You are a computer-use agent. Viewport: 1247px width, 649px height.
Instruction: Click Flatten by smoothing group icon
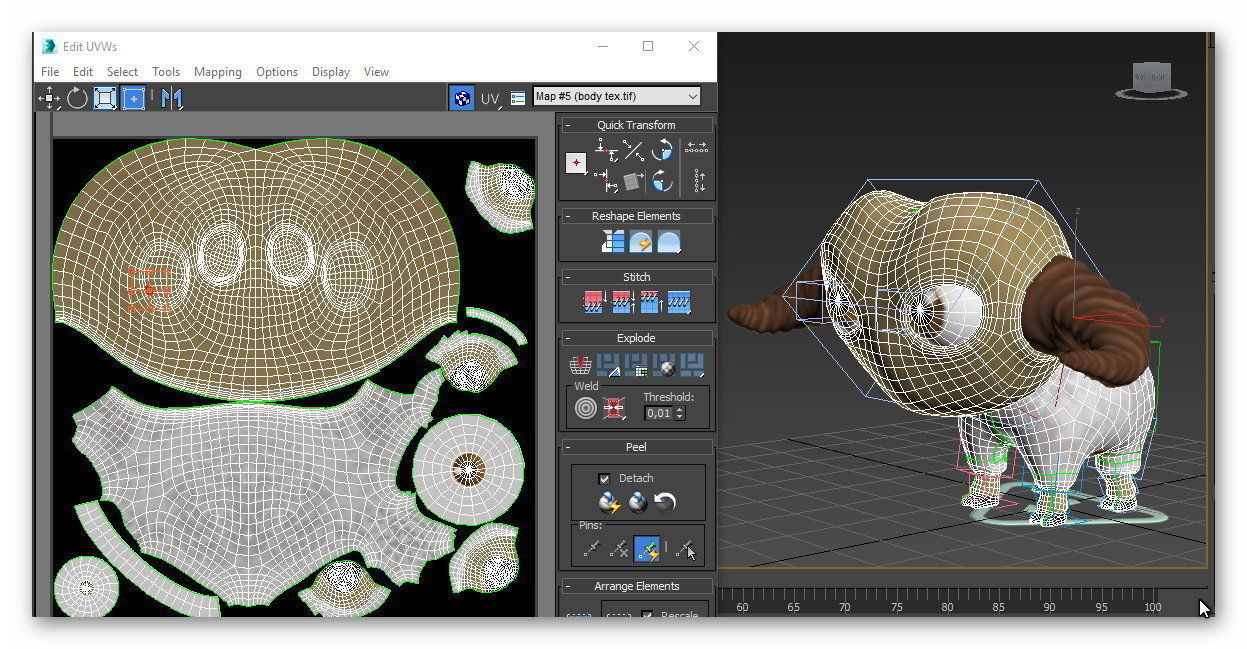click(x=636, y=365)
